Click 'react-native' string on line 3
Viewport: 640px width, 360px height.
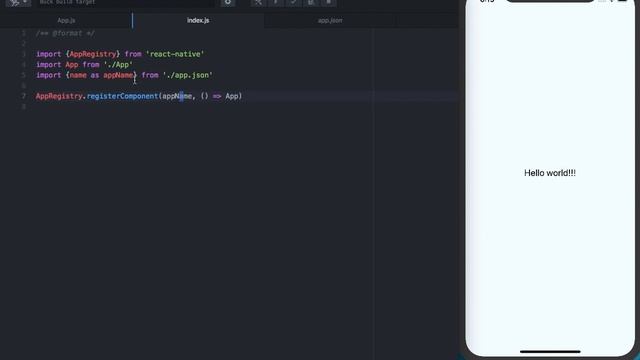coord(175,54)
